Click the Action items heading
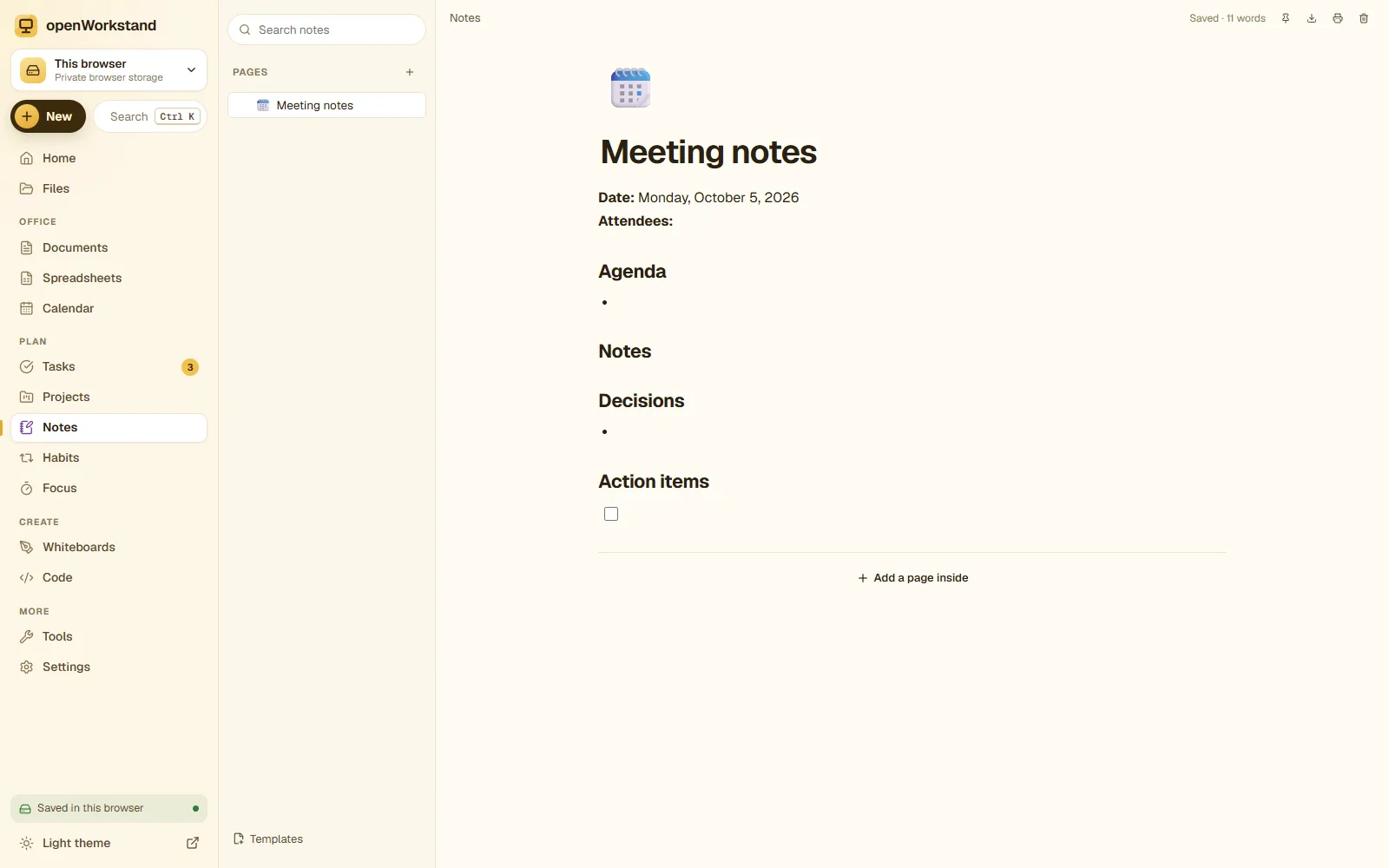The width and height of the screenshot is (1389, 868). pyautogui.click(x=654, y=482)
